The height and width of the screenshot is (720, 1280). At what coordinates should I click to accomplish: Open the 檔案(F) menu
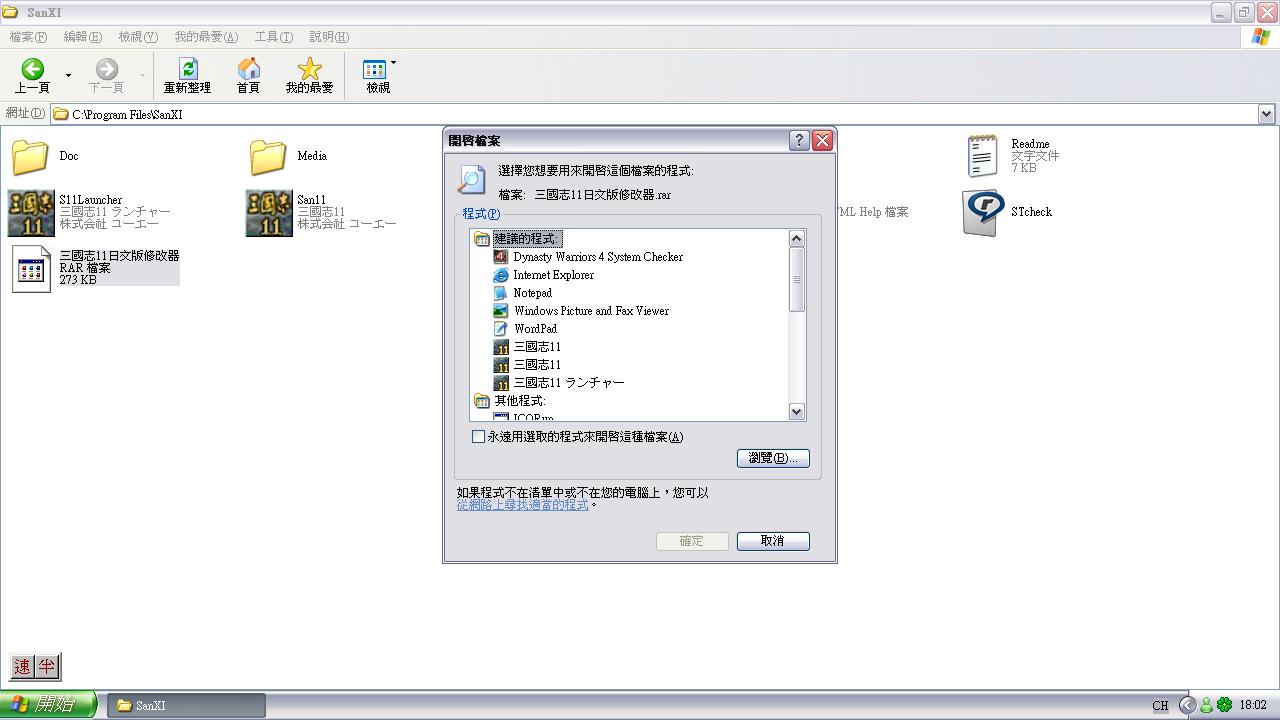[28, 37]
